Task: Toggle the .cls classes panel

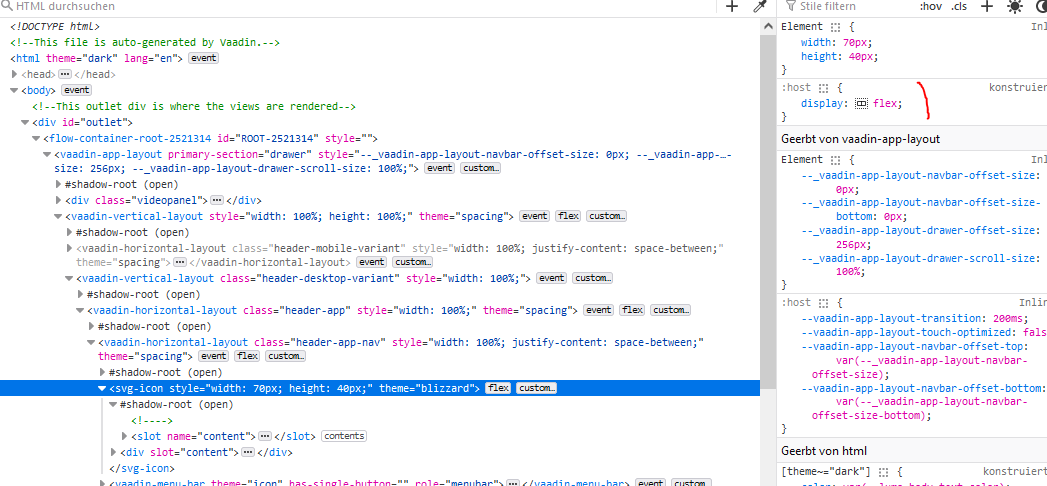Action: pos(959,6)
